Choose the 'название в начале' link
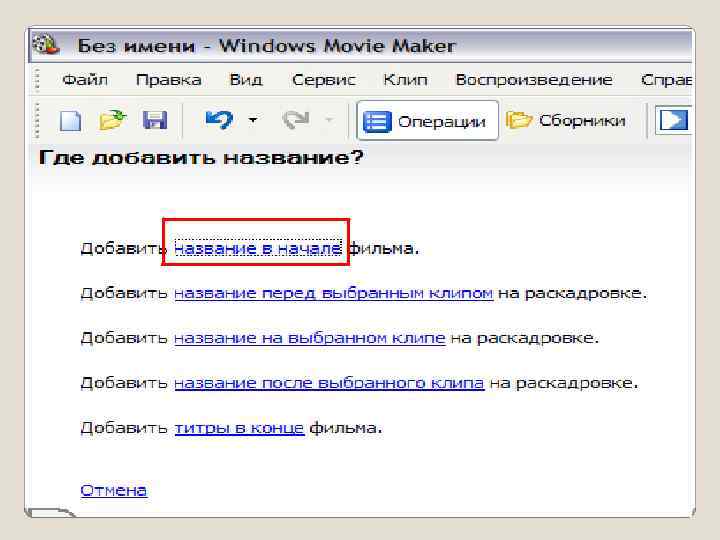 coord(258,248)
